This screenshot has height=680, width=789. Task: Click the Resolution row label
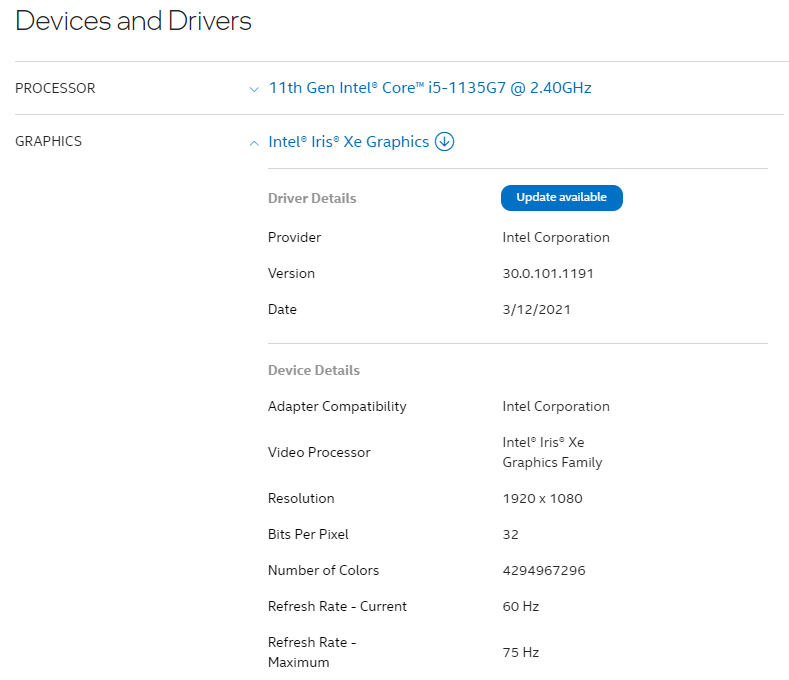301,498
